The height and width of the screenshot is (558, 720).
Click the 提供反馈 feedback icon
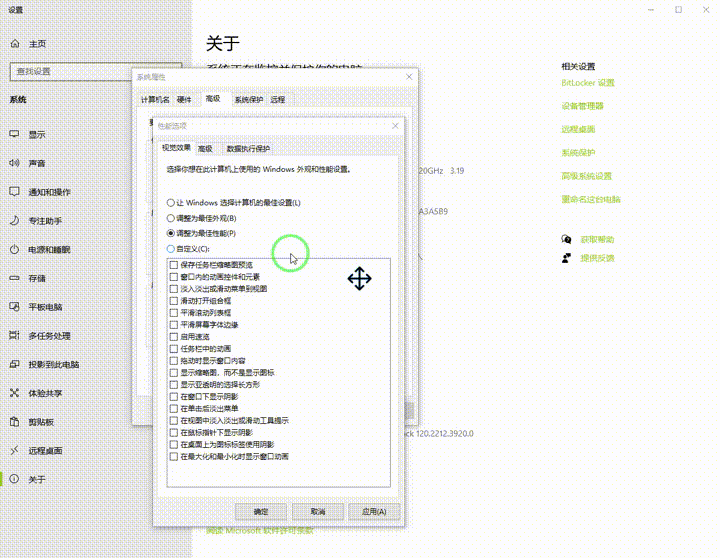click(567, 258)
